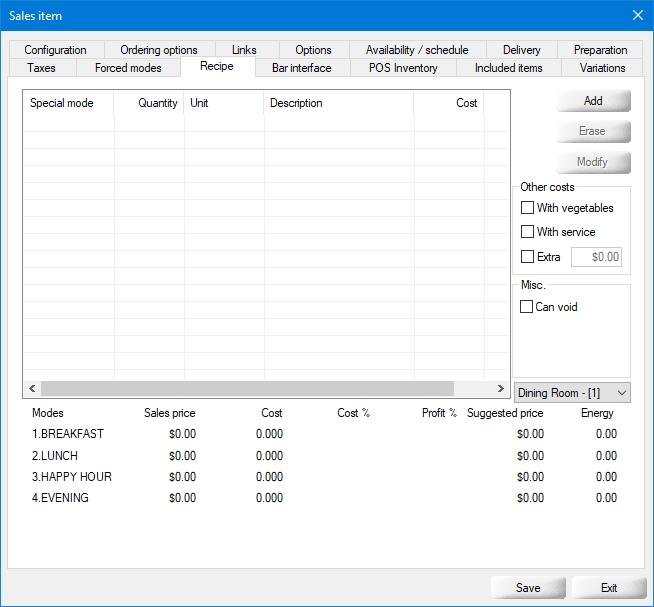Click the Exit button
This screenshot has width=654, height=607.
click(x=608, y=588)
